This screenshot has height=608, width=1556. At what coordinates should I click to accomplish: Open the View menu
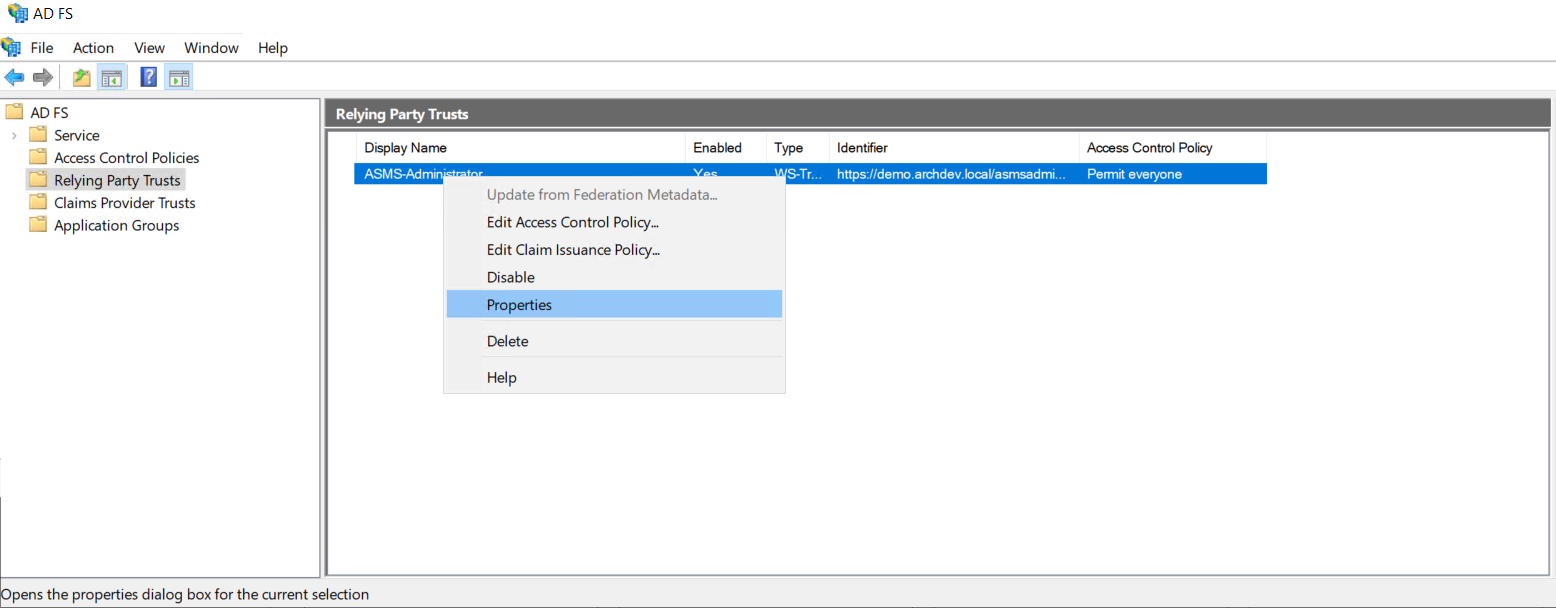(149, 47)
